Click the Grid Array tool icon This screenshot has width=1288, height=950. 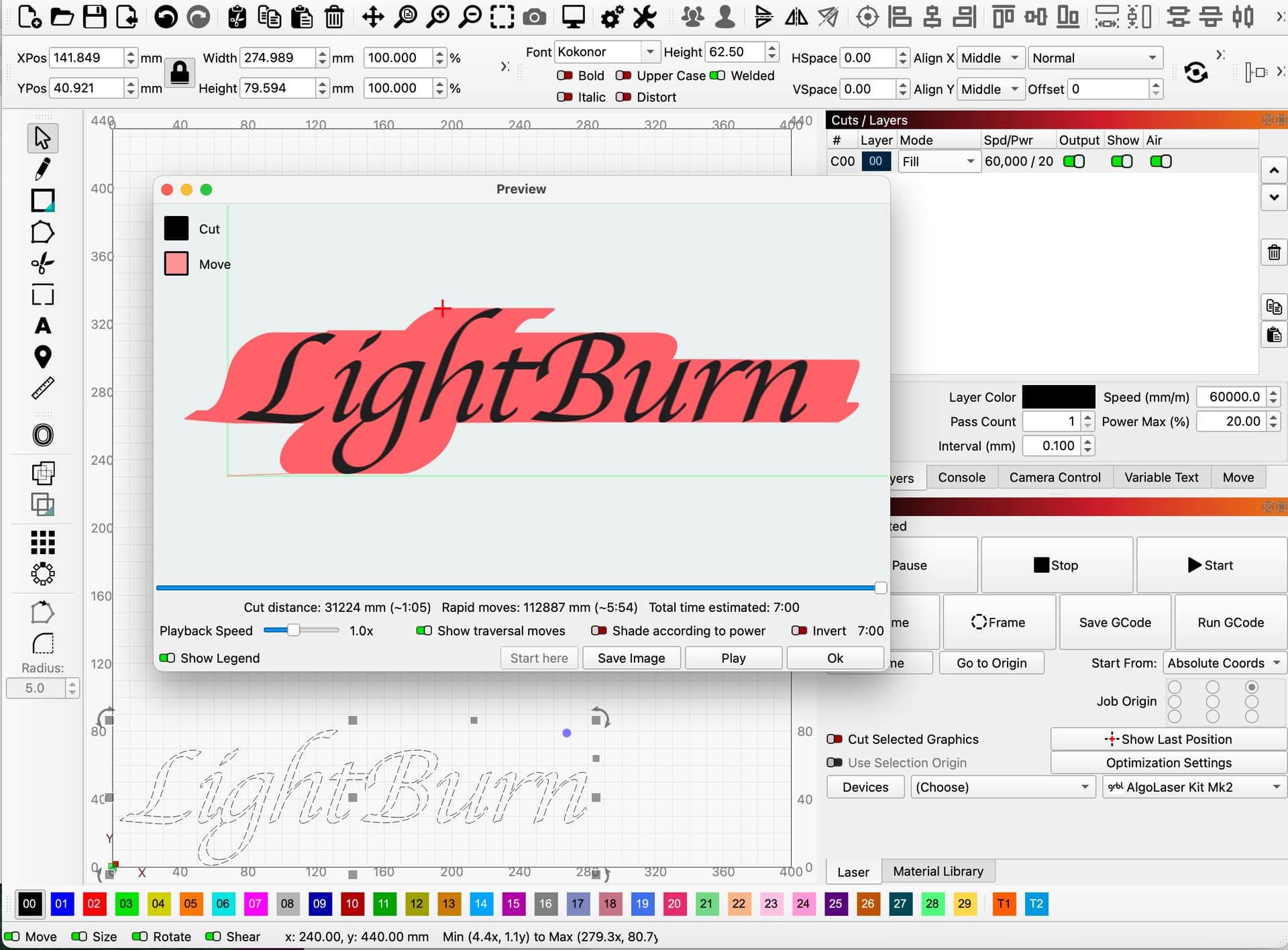(42, 542)
